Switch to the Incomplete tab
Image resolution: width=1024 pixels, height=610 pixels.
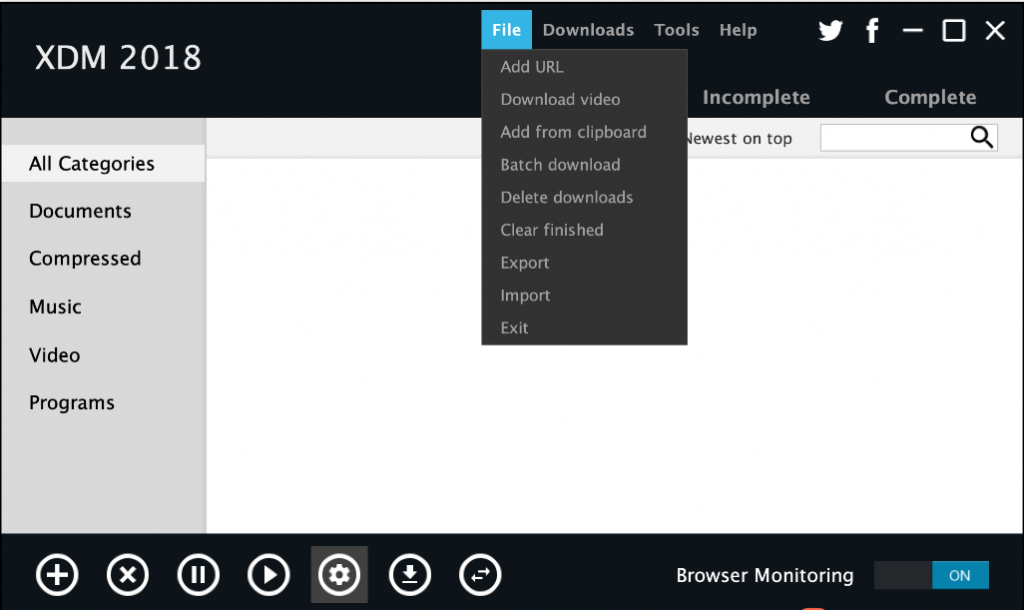pyautogui.click(x=756, y=97)
